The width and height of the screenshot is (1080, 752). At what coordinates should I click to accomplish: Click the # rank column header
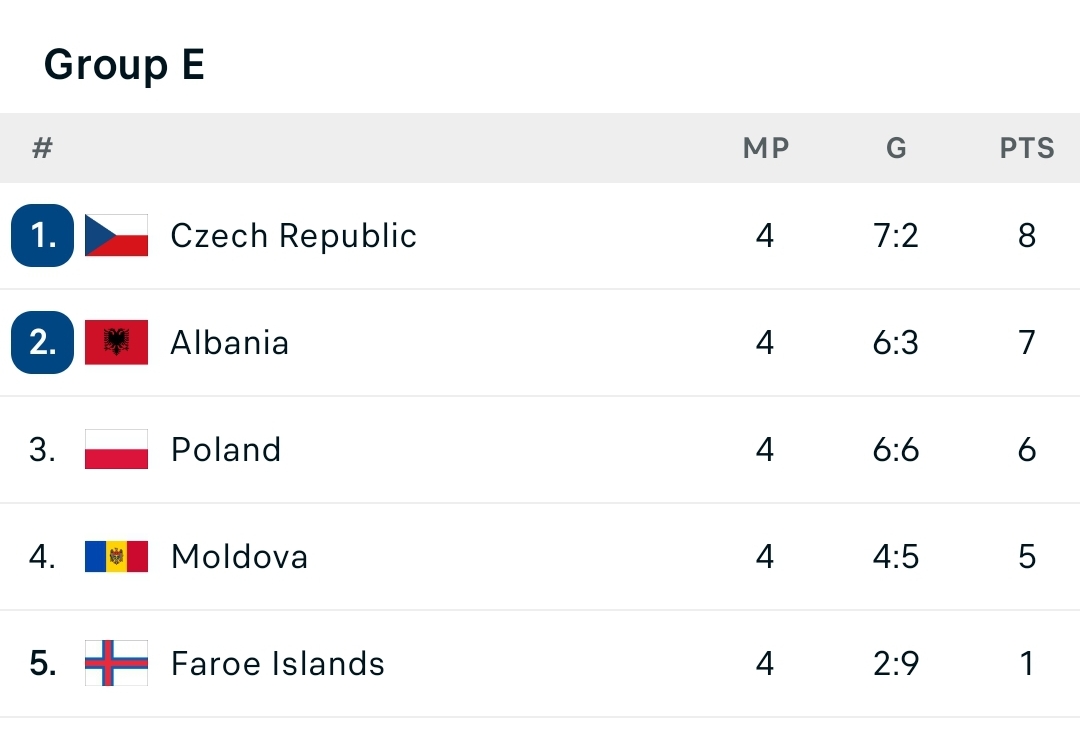tap(43, 148)
